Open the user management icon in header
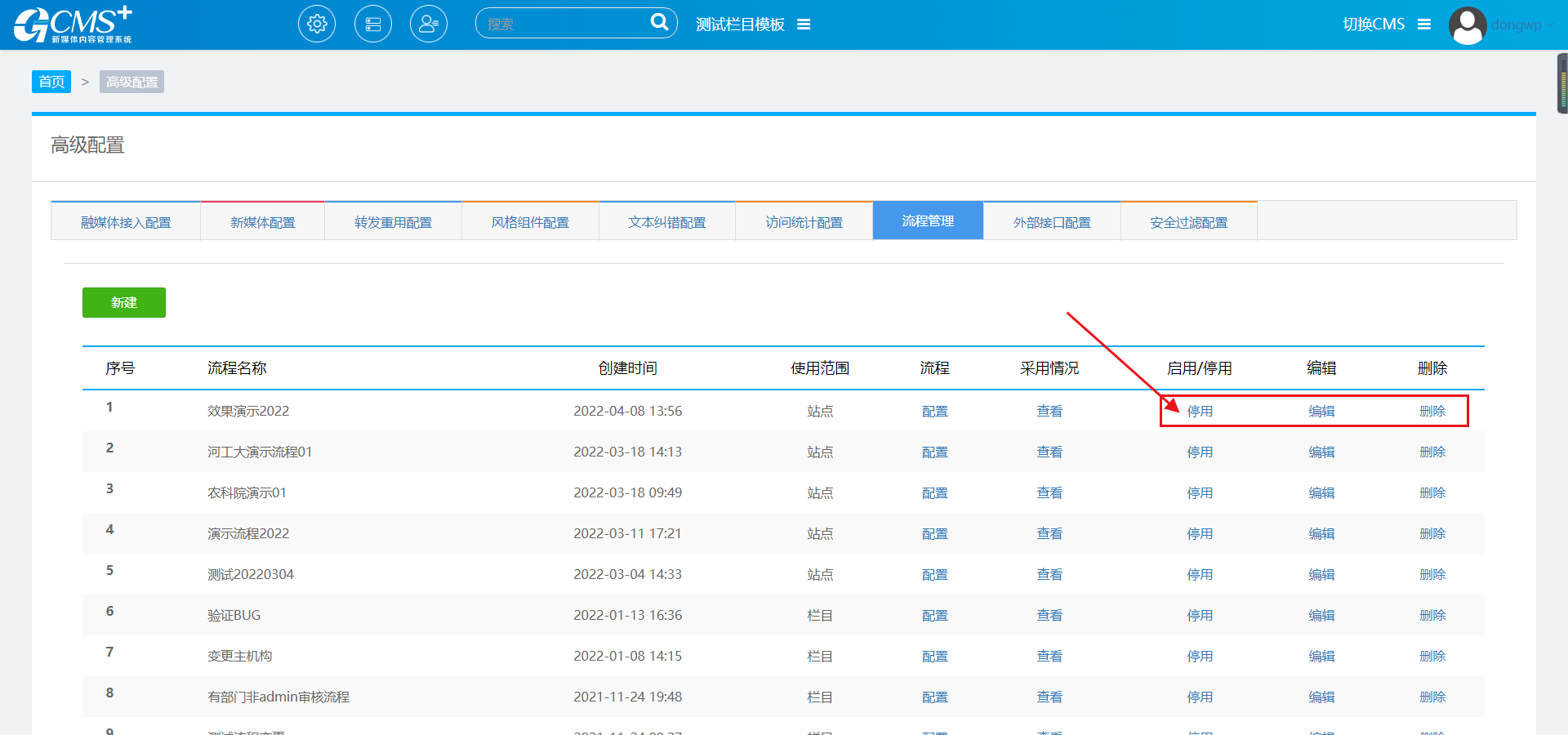 pyautogui.click(x=428, y=24)
